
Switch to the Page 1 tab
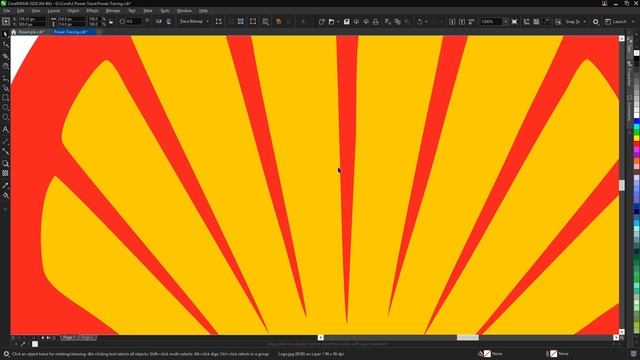point(69,338)
